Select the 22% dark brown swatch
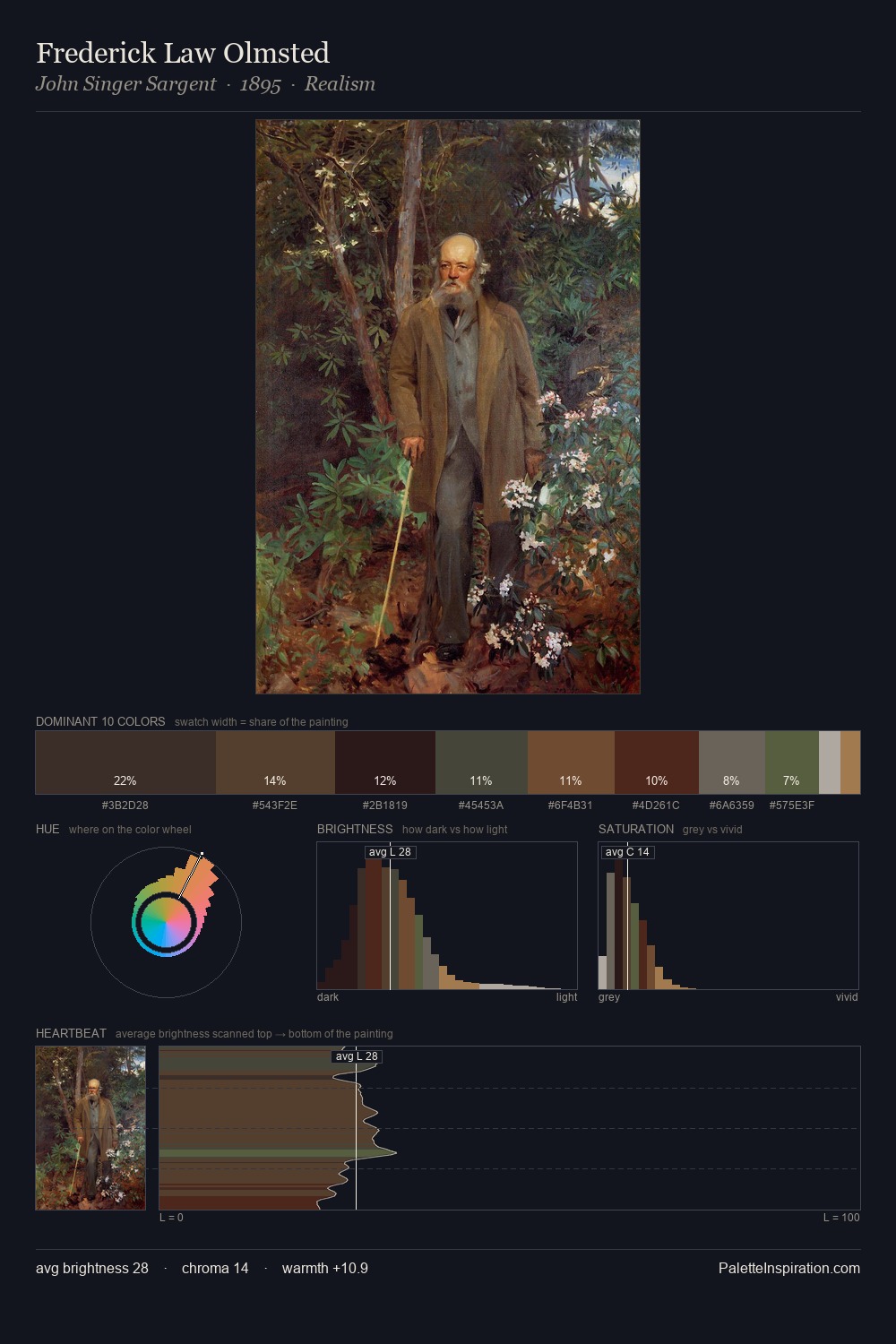The height and width of the screenshot is (1344, 896). 125,762
